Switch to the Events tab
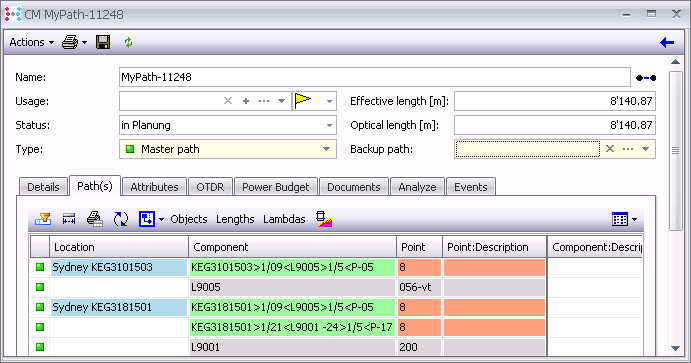The height and width of the screenshot is (363, 691). [471, 187]
